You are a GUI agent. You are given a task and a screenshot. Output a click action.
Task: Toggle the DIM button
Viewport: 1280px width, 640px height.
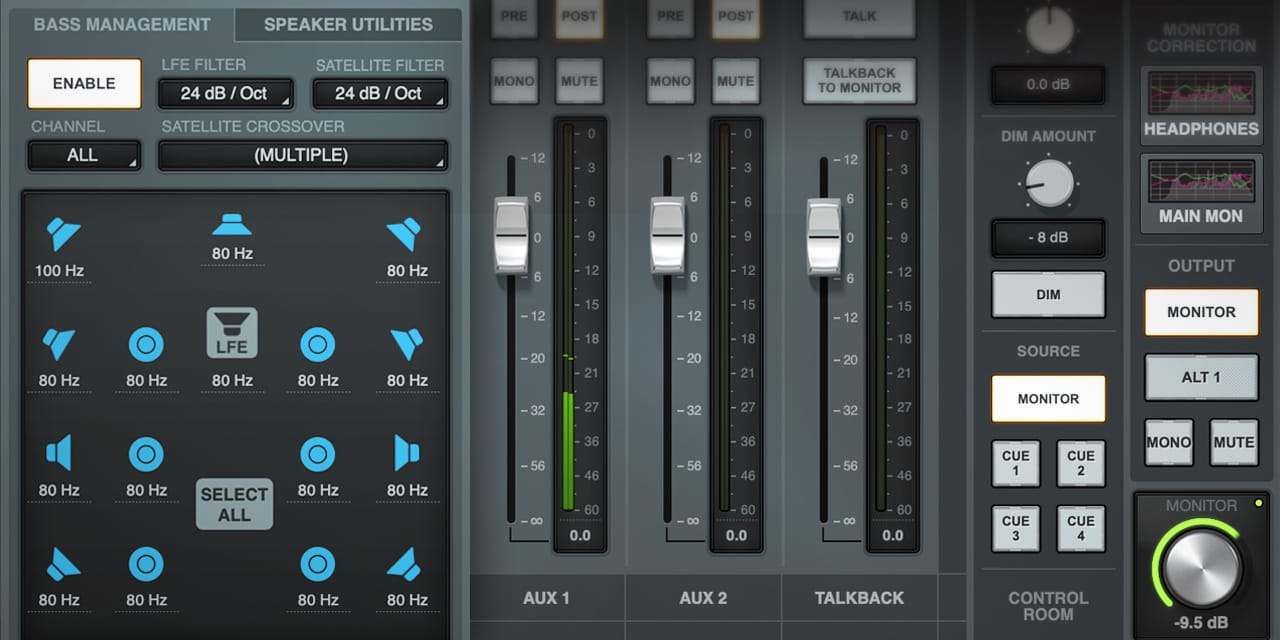pyautogui.click(x=1048, y=295)
